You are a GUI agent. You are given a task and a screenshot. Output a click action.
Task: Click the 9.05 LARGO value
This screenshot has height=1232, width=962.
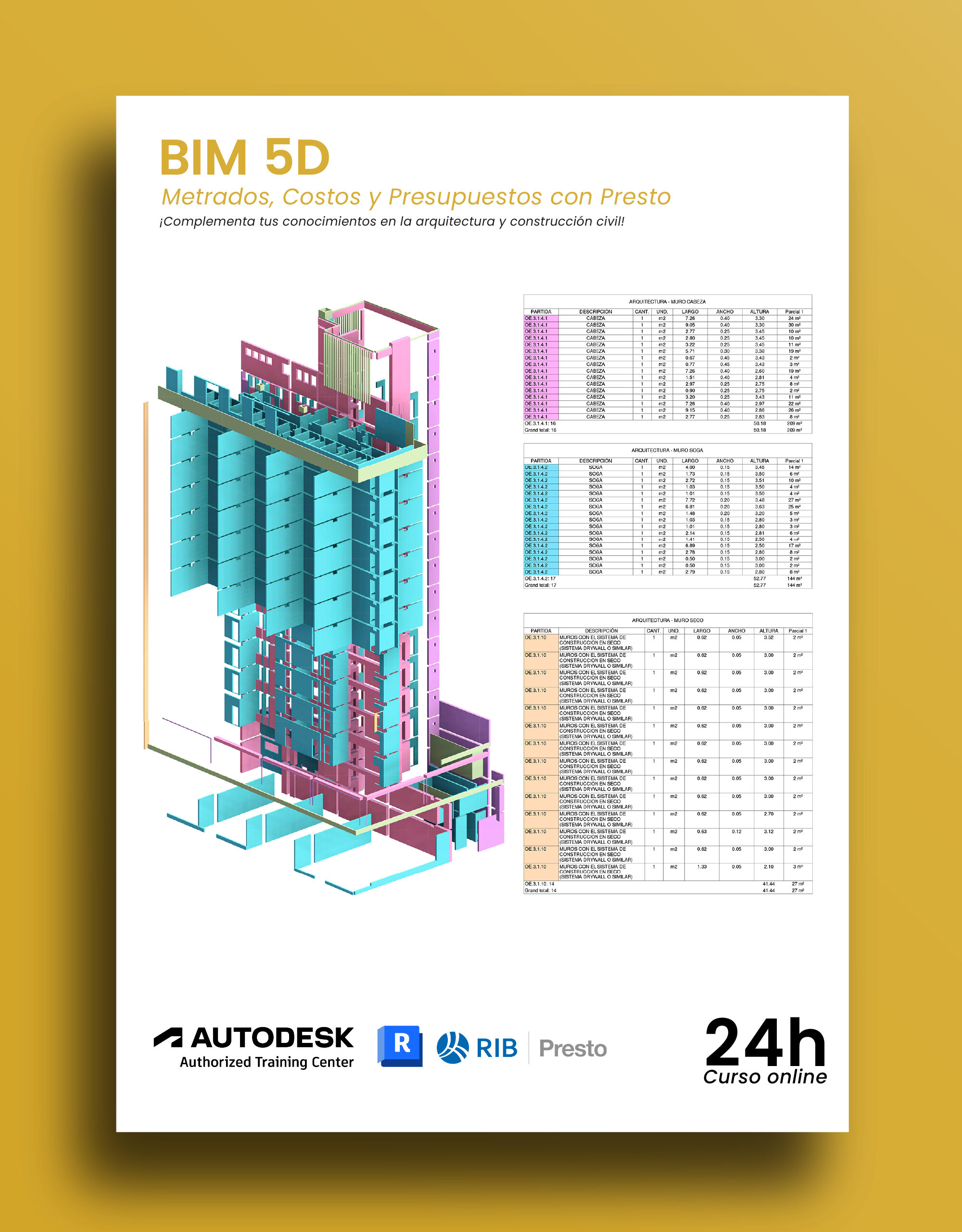pyautogui.click(x=690, y=325)
